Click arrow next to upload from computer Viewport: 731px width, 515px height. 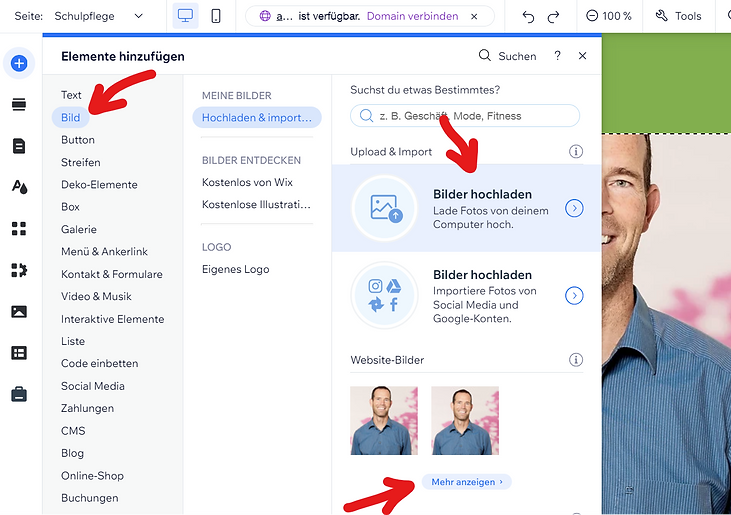[574, 208]
